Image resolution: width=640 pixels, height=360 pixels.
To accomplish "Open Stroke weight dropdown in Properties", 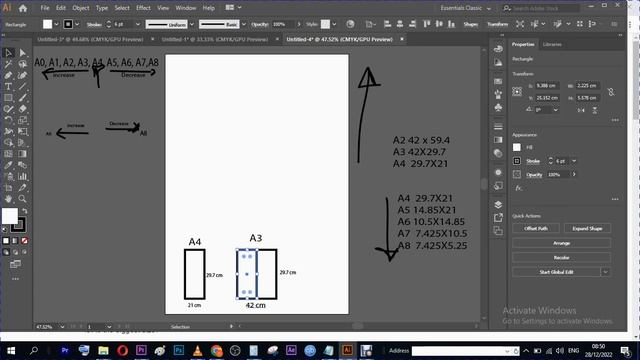I will (574, 161).
